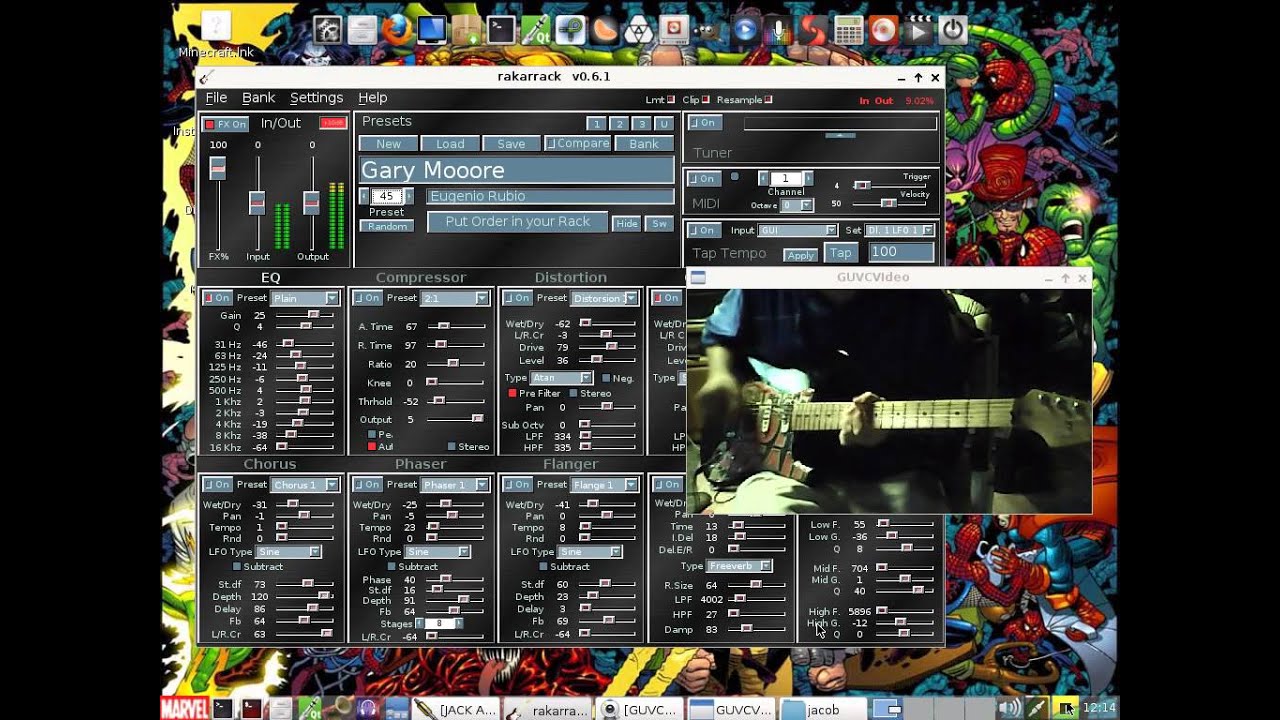Enable the Chorus Subtract checkbox
The height and width of the screenshot is (720, 1280).
tap(237, 567)
